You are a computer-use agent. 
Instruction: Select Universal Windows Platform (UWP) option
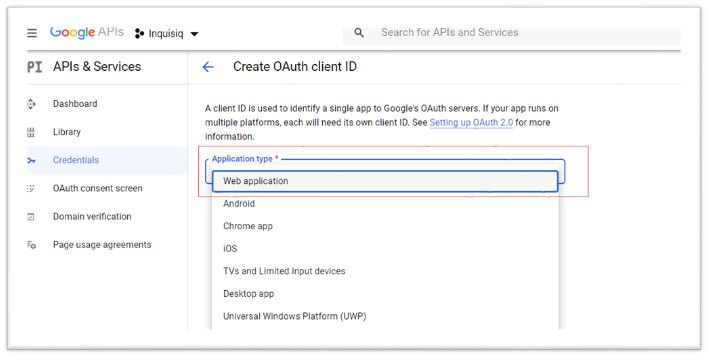click(385, 316)
